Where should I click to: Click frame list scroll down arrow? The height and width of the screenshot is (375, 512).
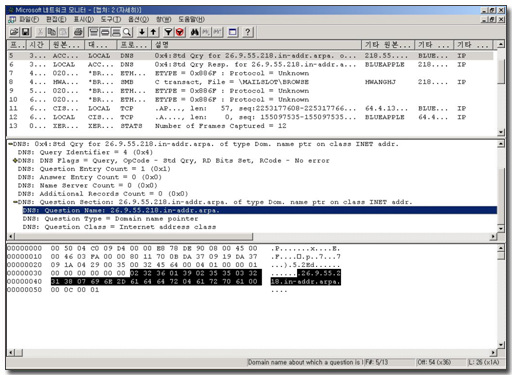coord(501,132)
